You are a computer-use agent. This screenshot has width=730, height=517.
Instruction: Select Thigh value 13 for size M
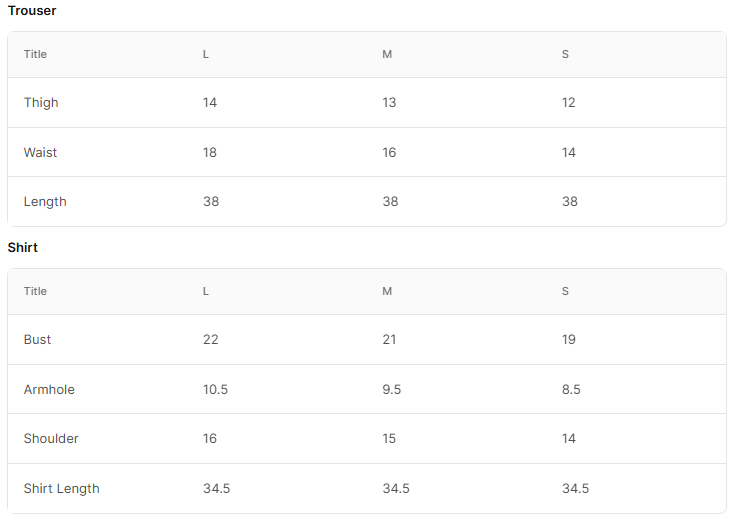click(389, 102)
